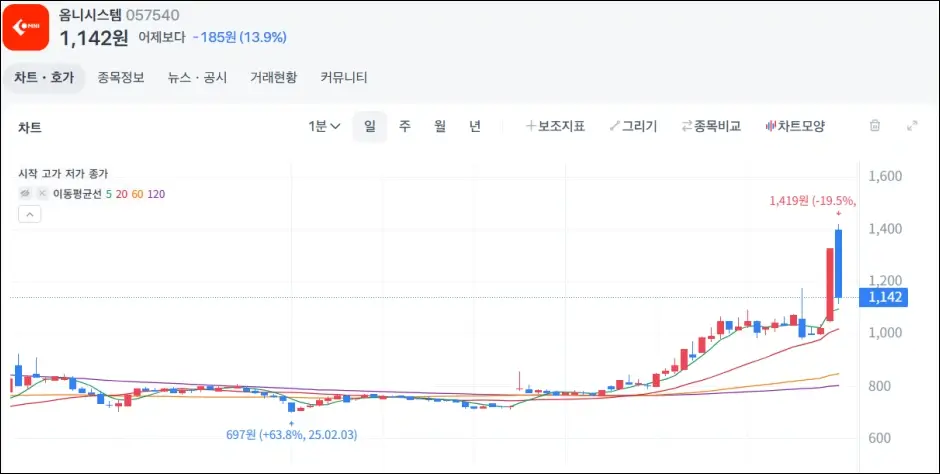Click the -185원 (13.9%) change text
940x474 pixels.
240,37
